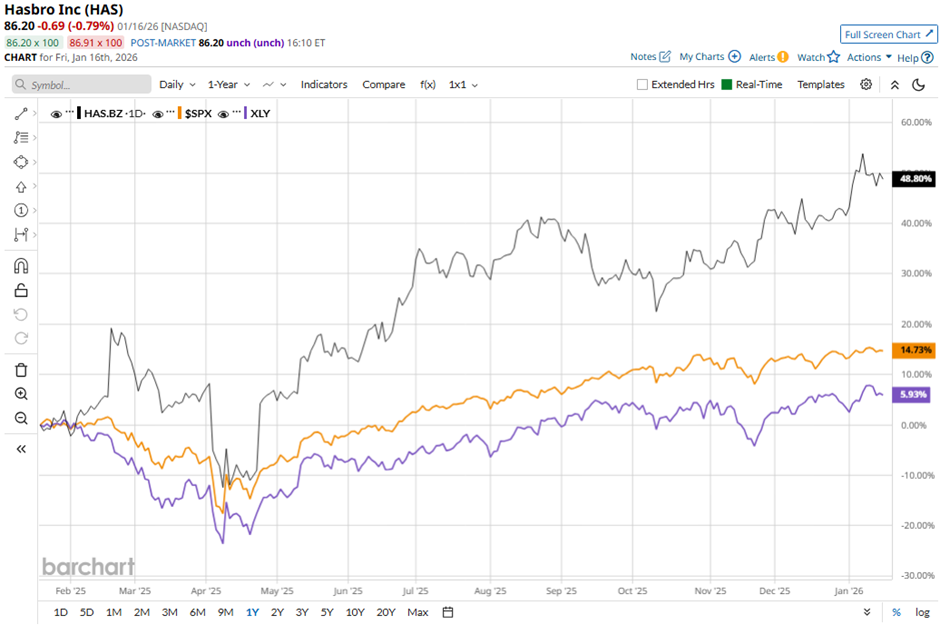Hide the HAS.BZ series eye icon
Screen dimensions: 940x625
pyautogui.click(x=56, y=114)
